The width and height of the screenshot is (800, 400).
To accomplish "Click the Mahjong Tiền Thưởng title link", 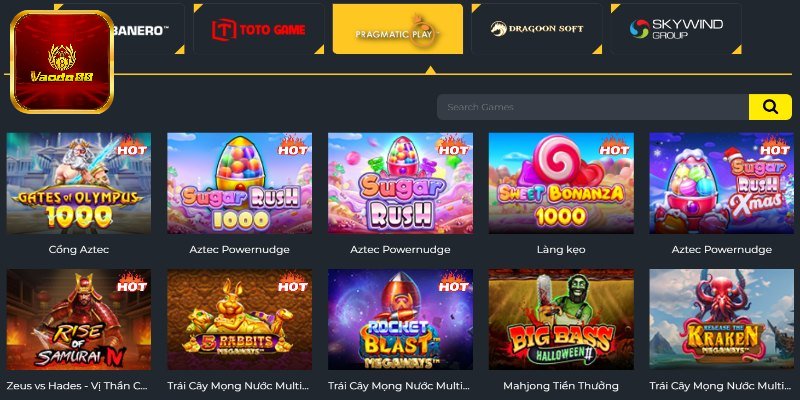I will point(561,386).
